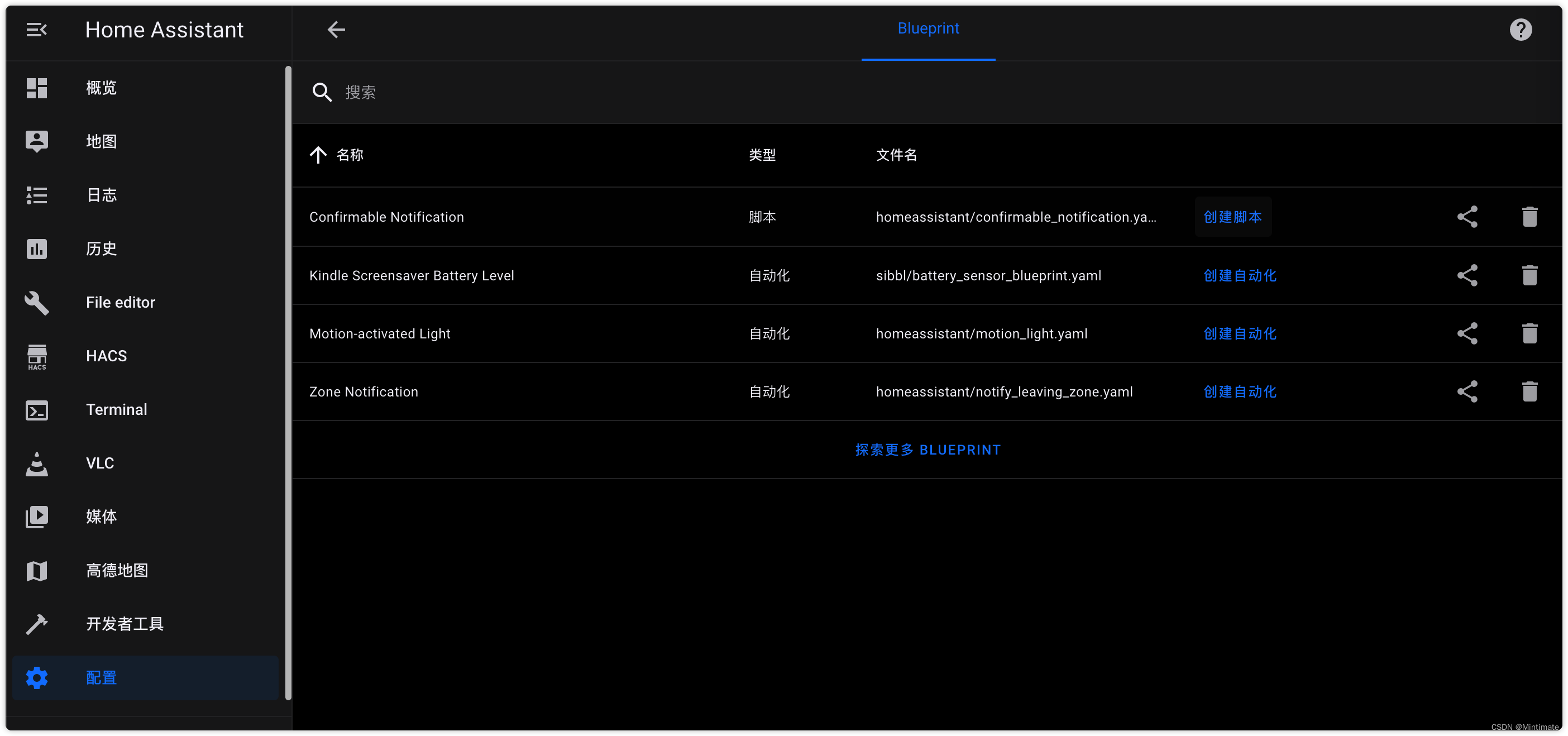Image resolution: width=1568 pixels, height=736 pixels.
Task: Click sibbl/battery_sensor_blueprint.yaml filename
Action: click(x=988, y=275)
